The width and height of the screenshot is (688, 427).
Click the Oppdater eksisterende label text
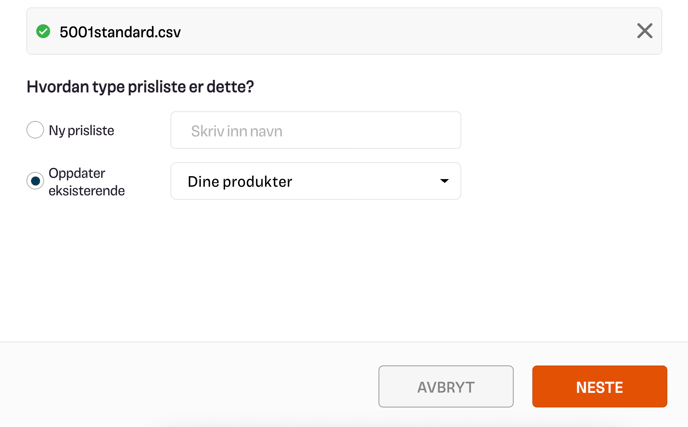coord(86,182)
